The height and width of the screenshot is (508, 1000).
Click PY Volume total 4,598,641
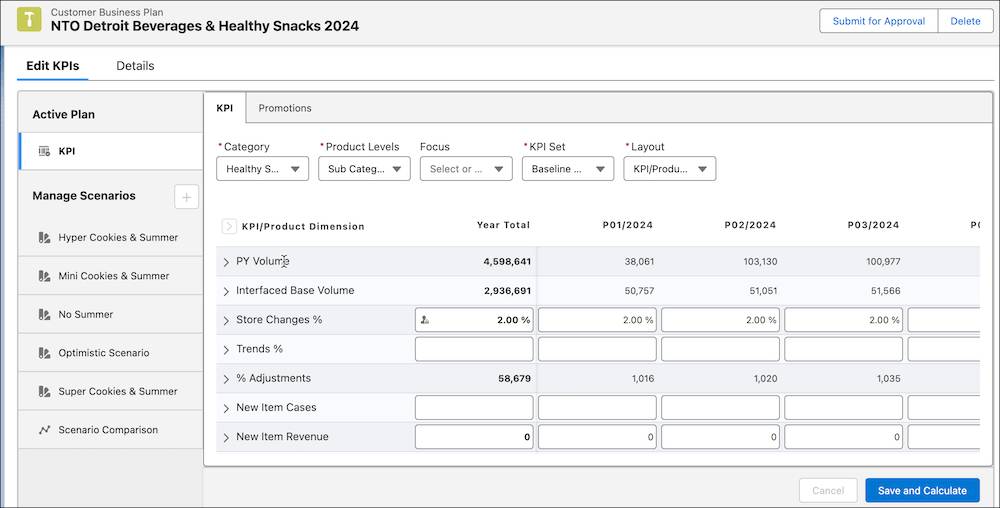coord(507,261)
